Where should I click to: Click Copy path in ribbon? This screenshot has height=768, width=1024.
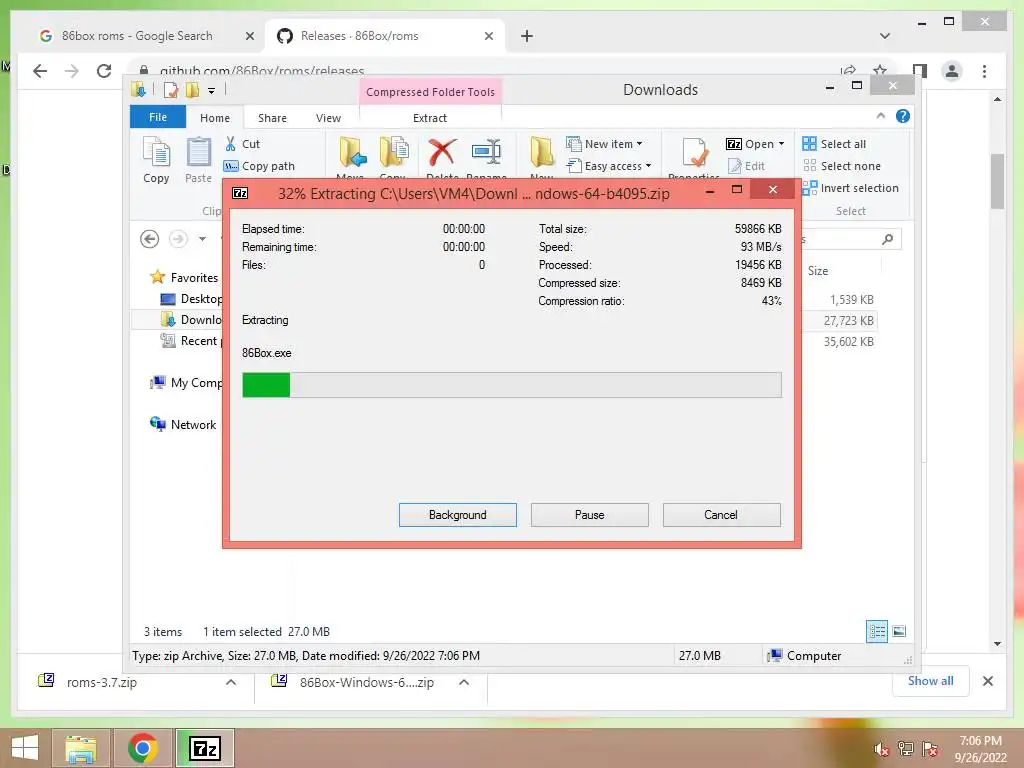(x=259, y=166)
